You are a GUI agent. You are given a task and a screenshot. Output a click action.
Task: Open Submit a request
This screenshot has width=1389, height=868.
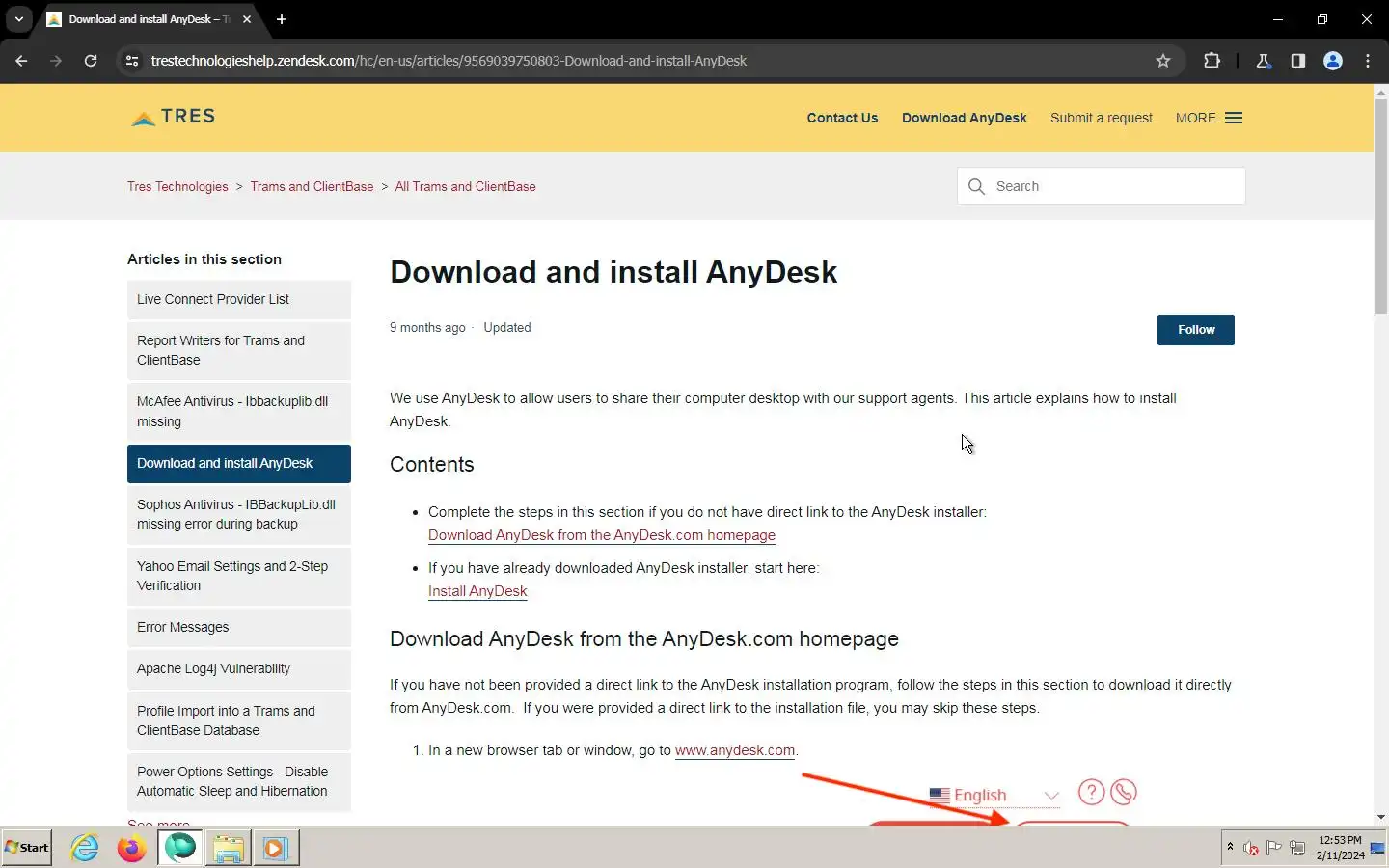point(1101,118)
